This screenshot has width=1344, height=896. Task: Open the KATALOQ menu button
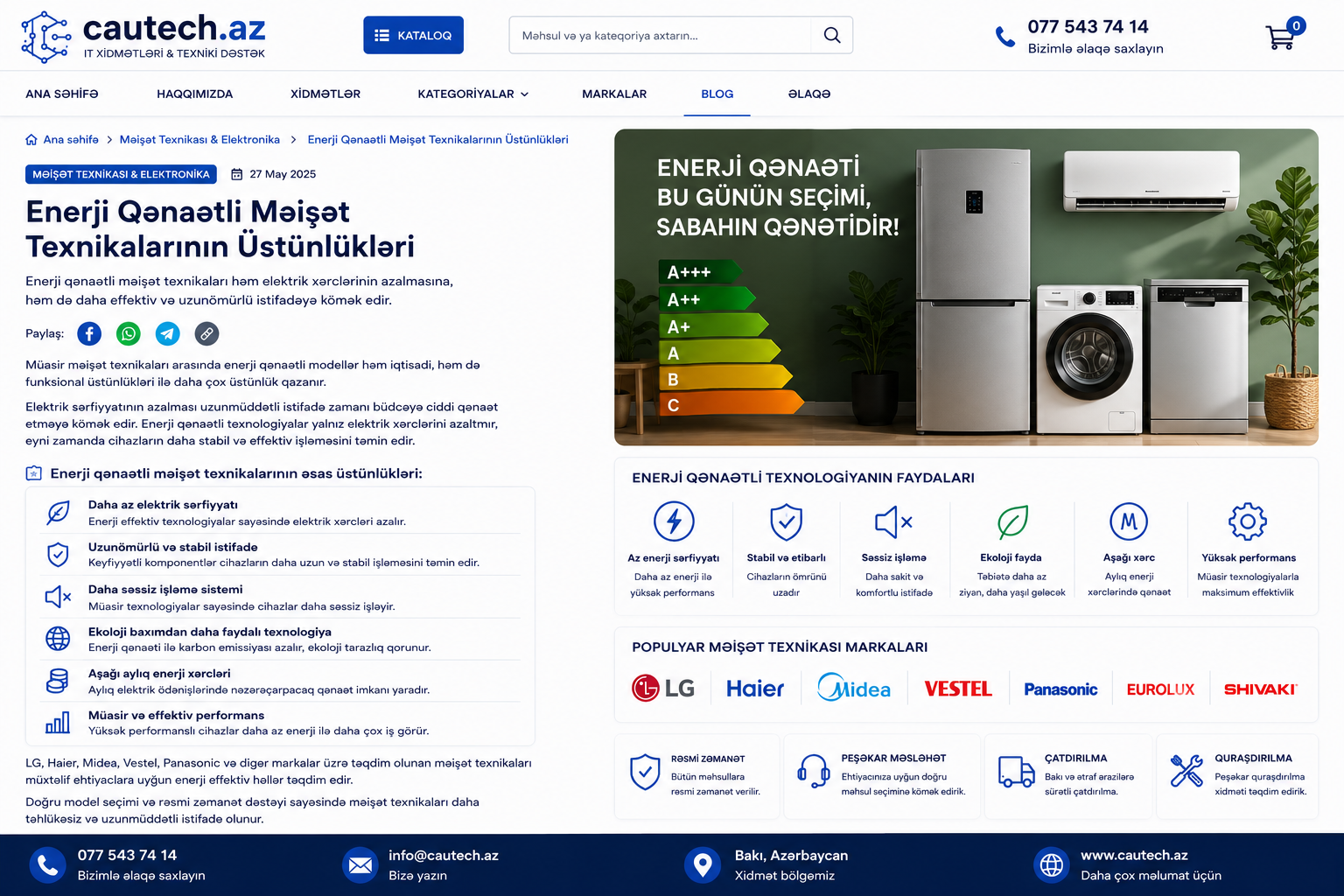(413, 35)
